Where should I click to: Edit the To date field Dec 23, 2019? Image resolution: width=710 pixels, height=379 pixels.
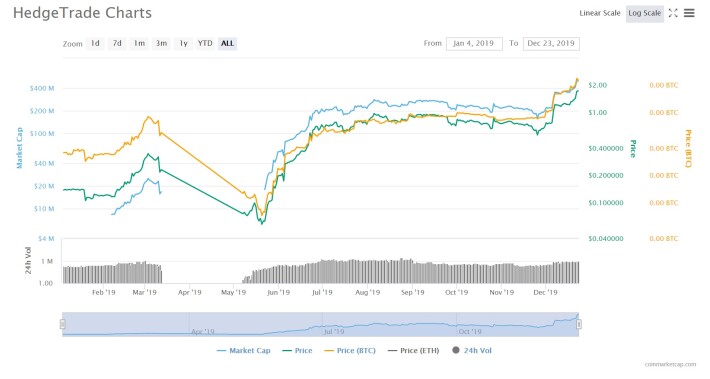(x=551, y=43)
